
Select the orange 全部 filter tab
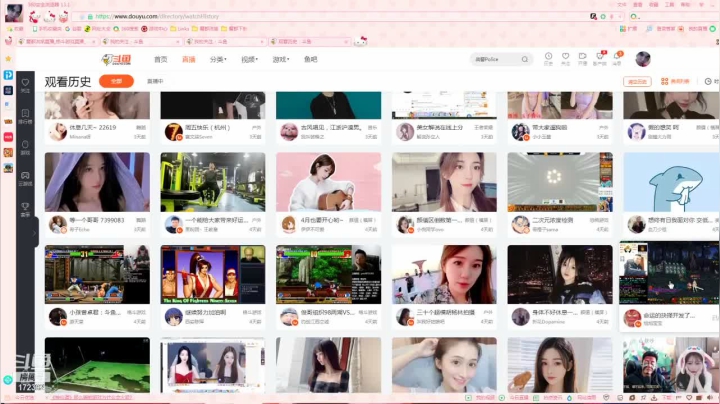(x=116, y=81)
